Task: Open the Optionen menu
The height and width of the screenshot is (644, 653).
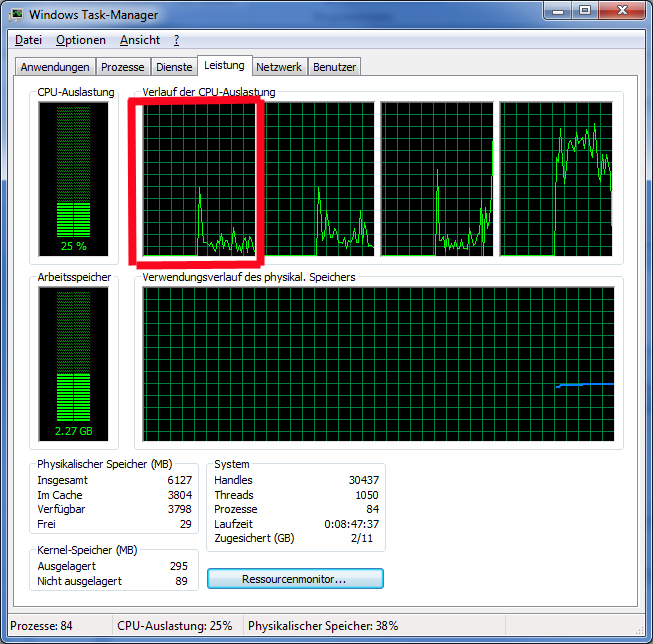Action: point(81,40)
